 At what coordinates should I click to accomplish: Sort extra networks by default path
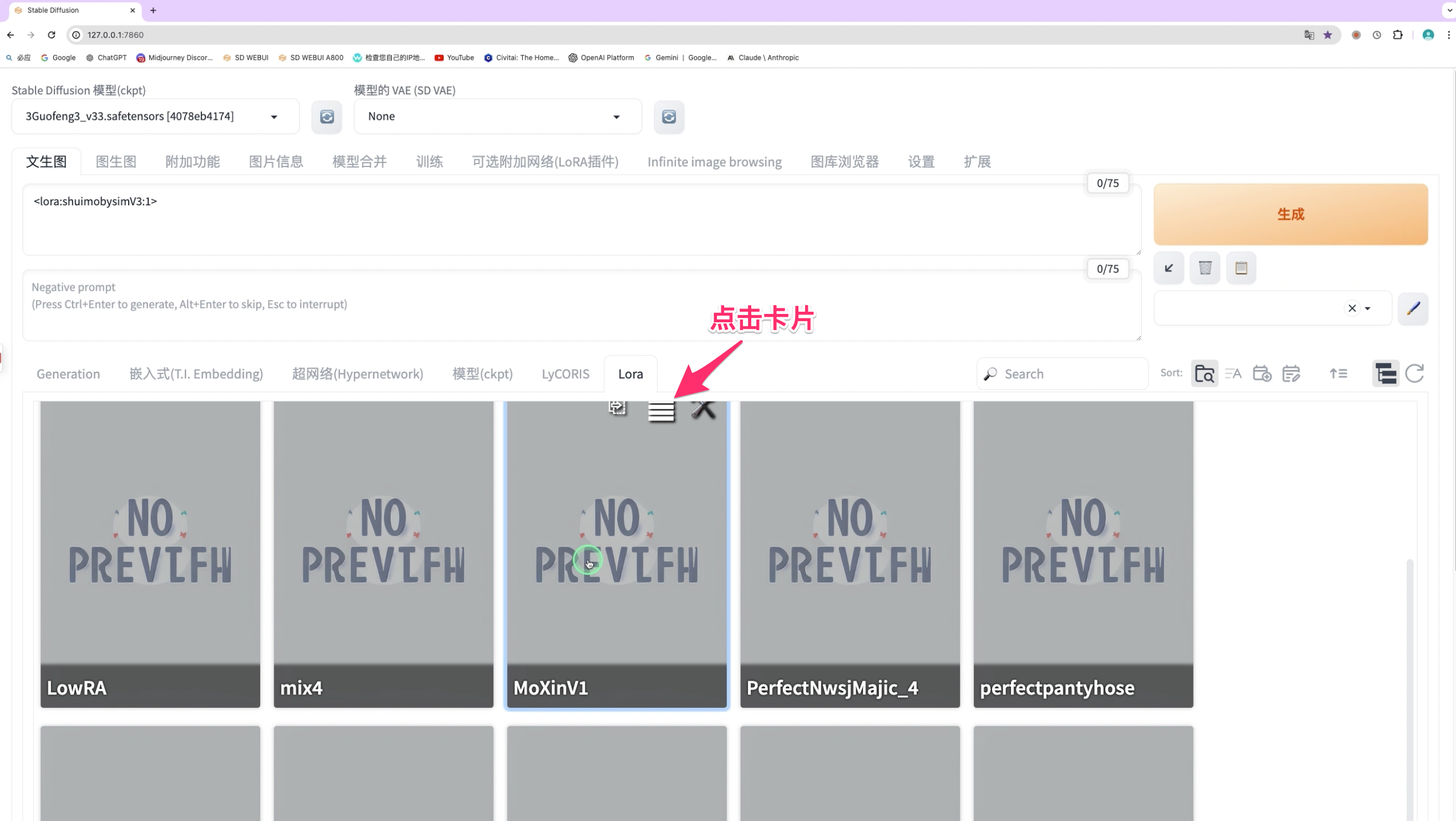click(x=1205, y=373)
